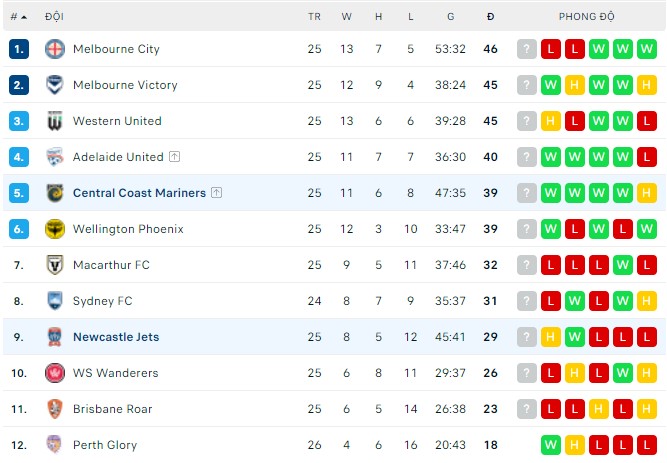Click the Wellington Phoenix team logo
Viewport: 667px width, 463px height.
(x=55, y=229)
